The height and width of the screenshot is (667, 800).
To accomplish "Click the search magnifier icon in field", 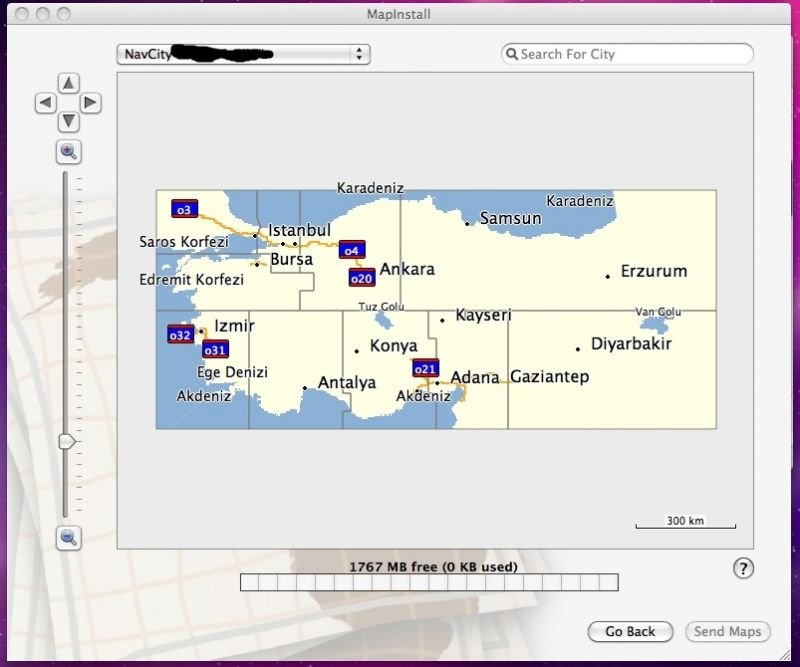I will (511, 54).
